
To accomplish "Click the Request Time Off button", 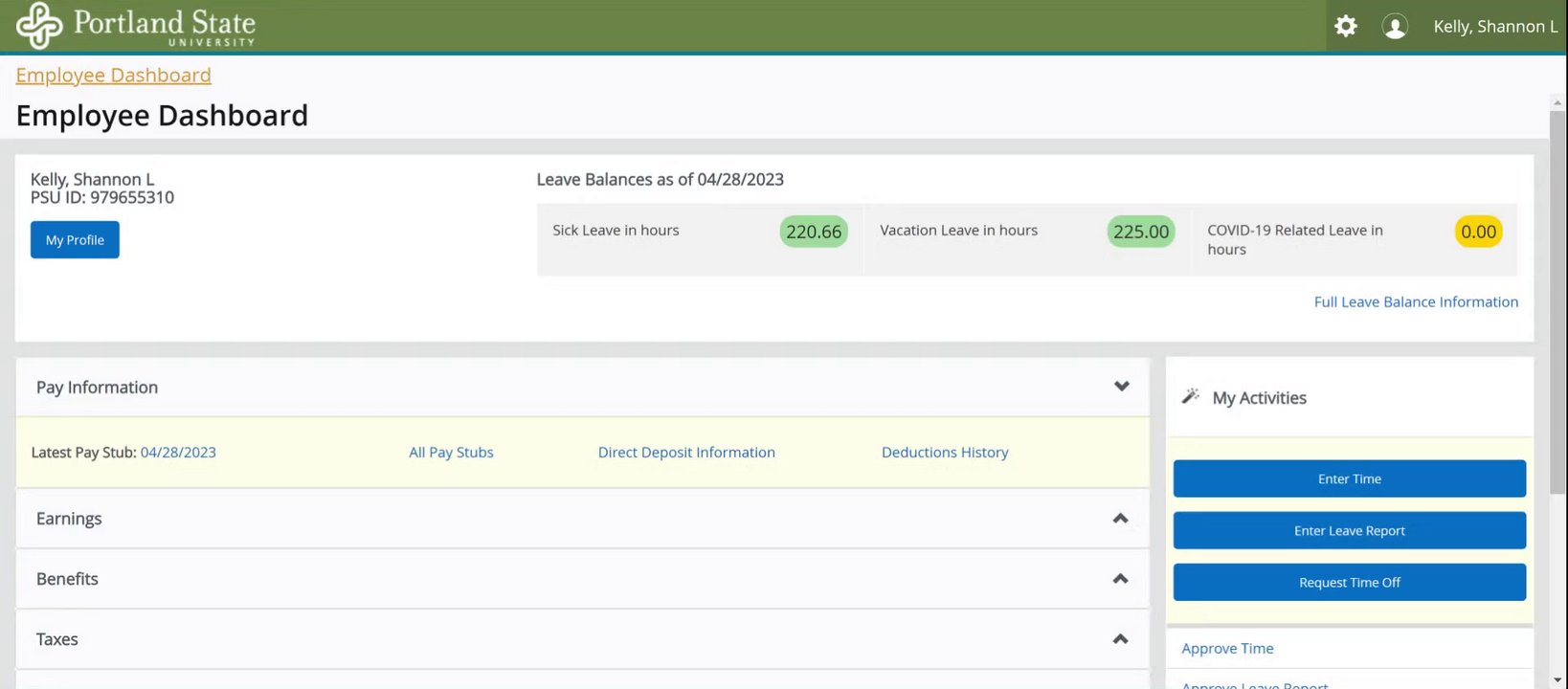I will (x=1350, y=582).
